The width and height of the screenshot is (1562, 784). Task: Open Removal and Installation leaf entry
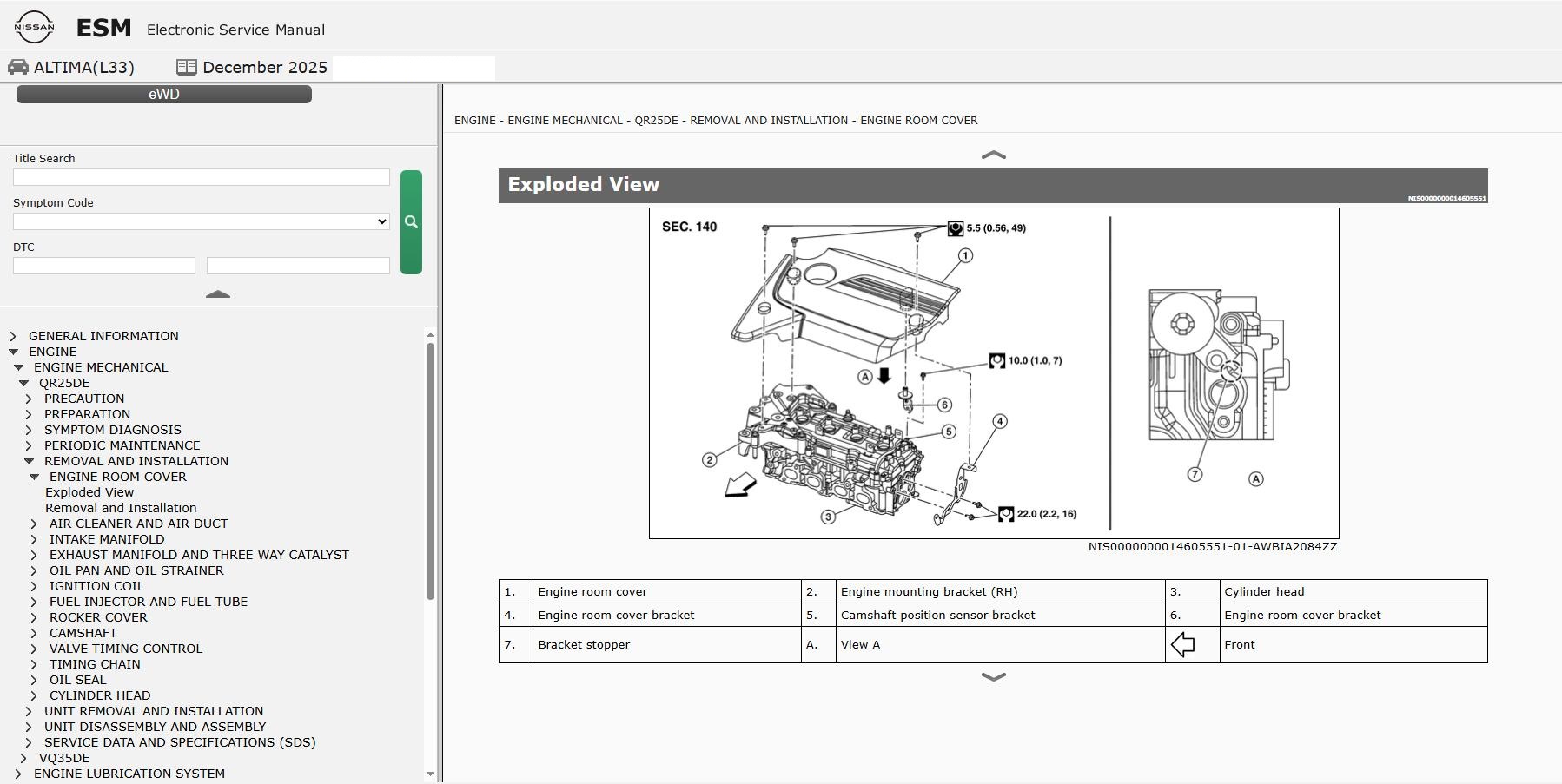[121, 508]
